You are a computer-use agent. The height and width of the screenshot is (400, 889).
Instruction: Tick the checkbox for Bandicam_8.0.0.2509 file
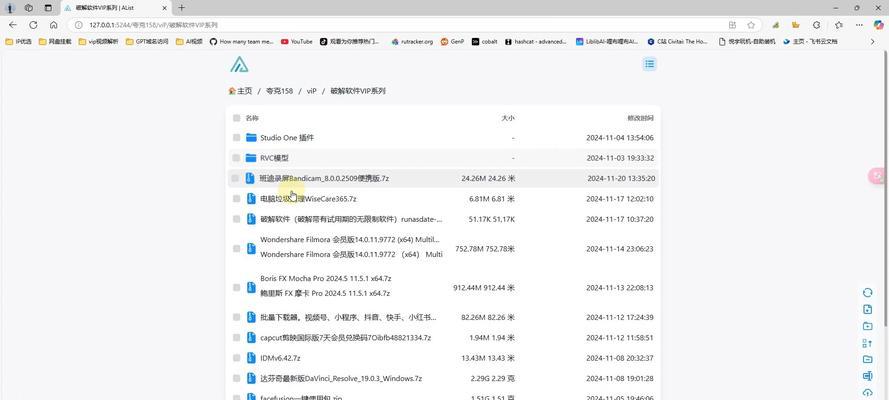pyautogui.click(x=236, y=178)
